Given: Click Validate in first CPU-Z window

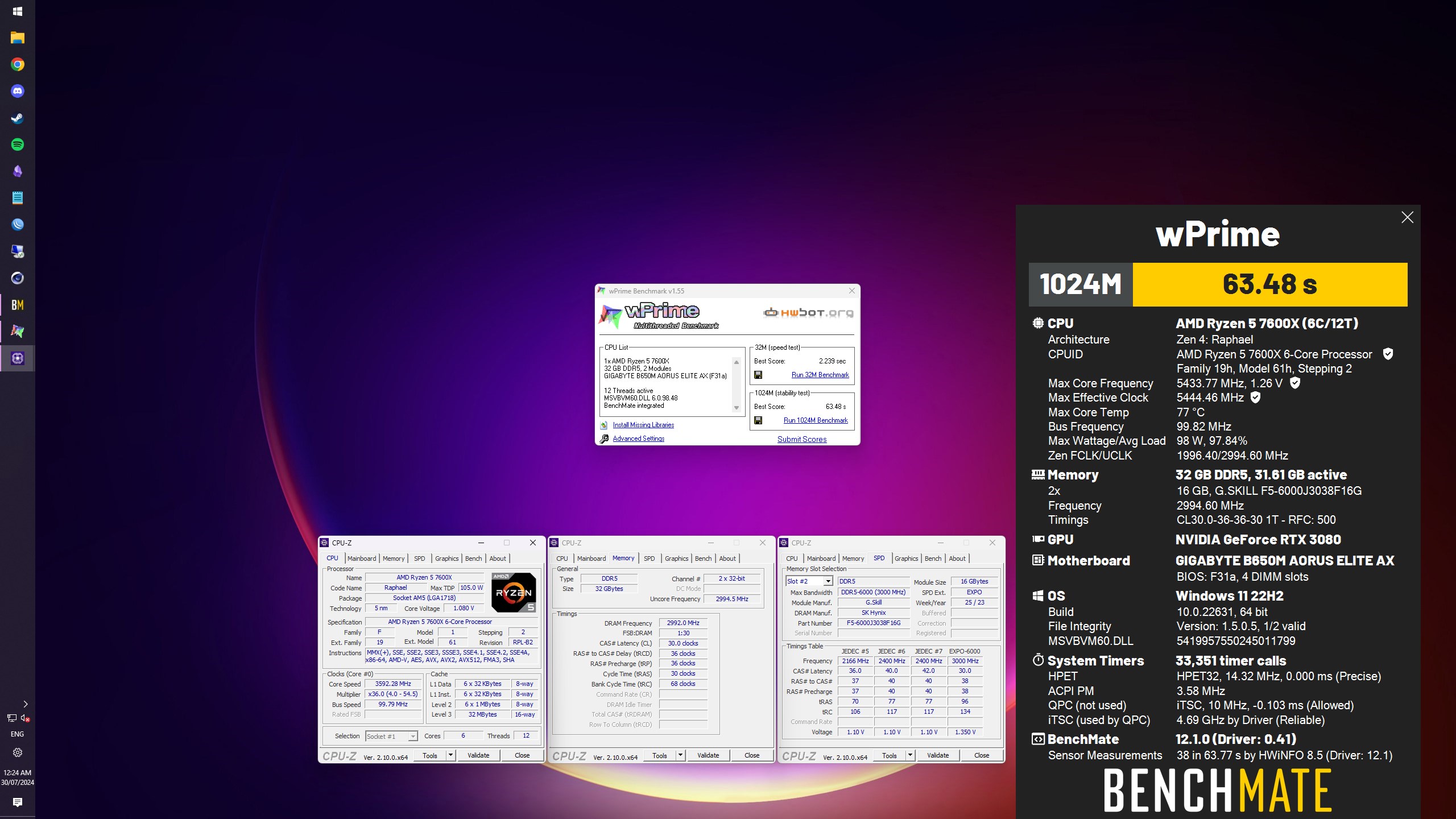Looking at the screenshot, I should (x=478, y=755).
